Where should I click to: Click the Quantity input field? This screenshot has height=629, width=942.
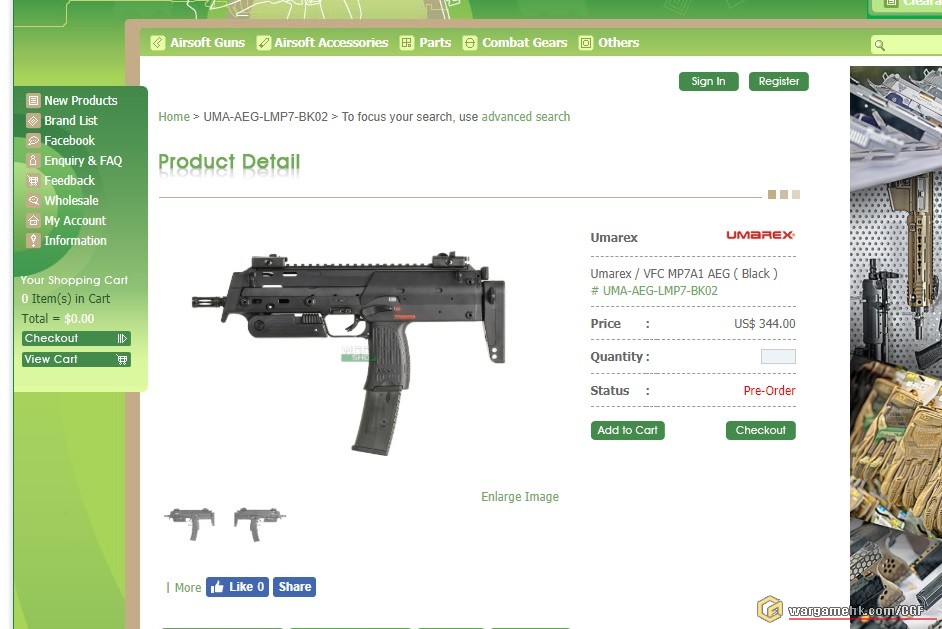click(778, 356)
